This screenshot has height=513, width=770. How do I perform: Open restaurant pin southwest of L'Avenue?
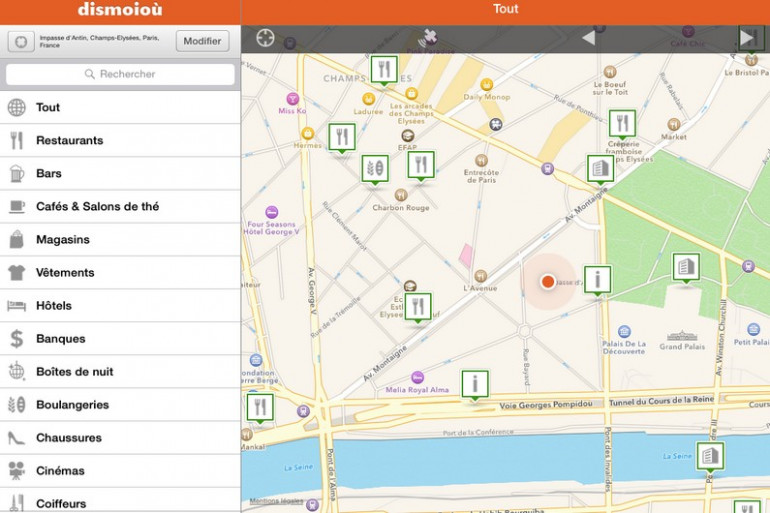418,308
